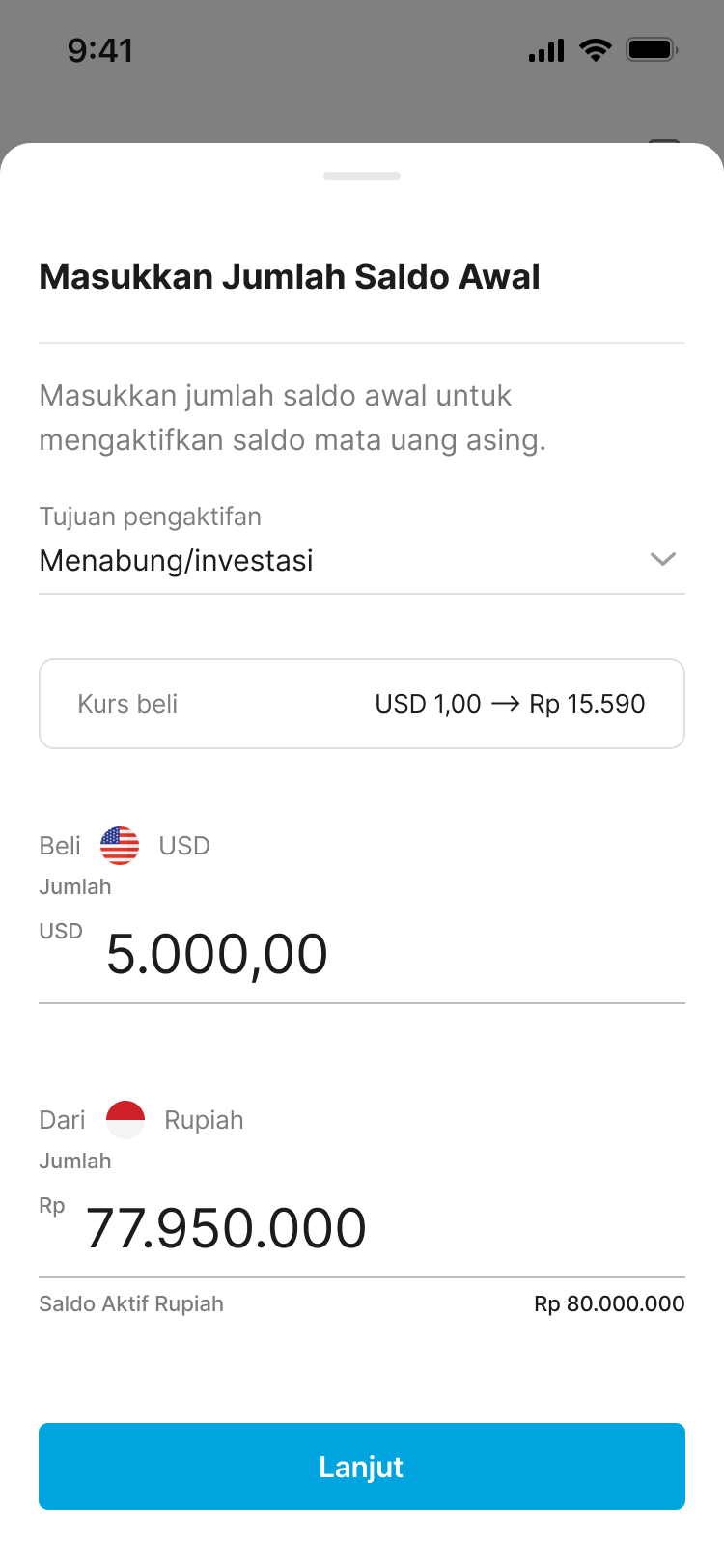Tap the Saldo Aktif Rupiah label
Viewport: 724px width, 1568px height.
click(131, 1303)
